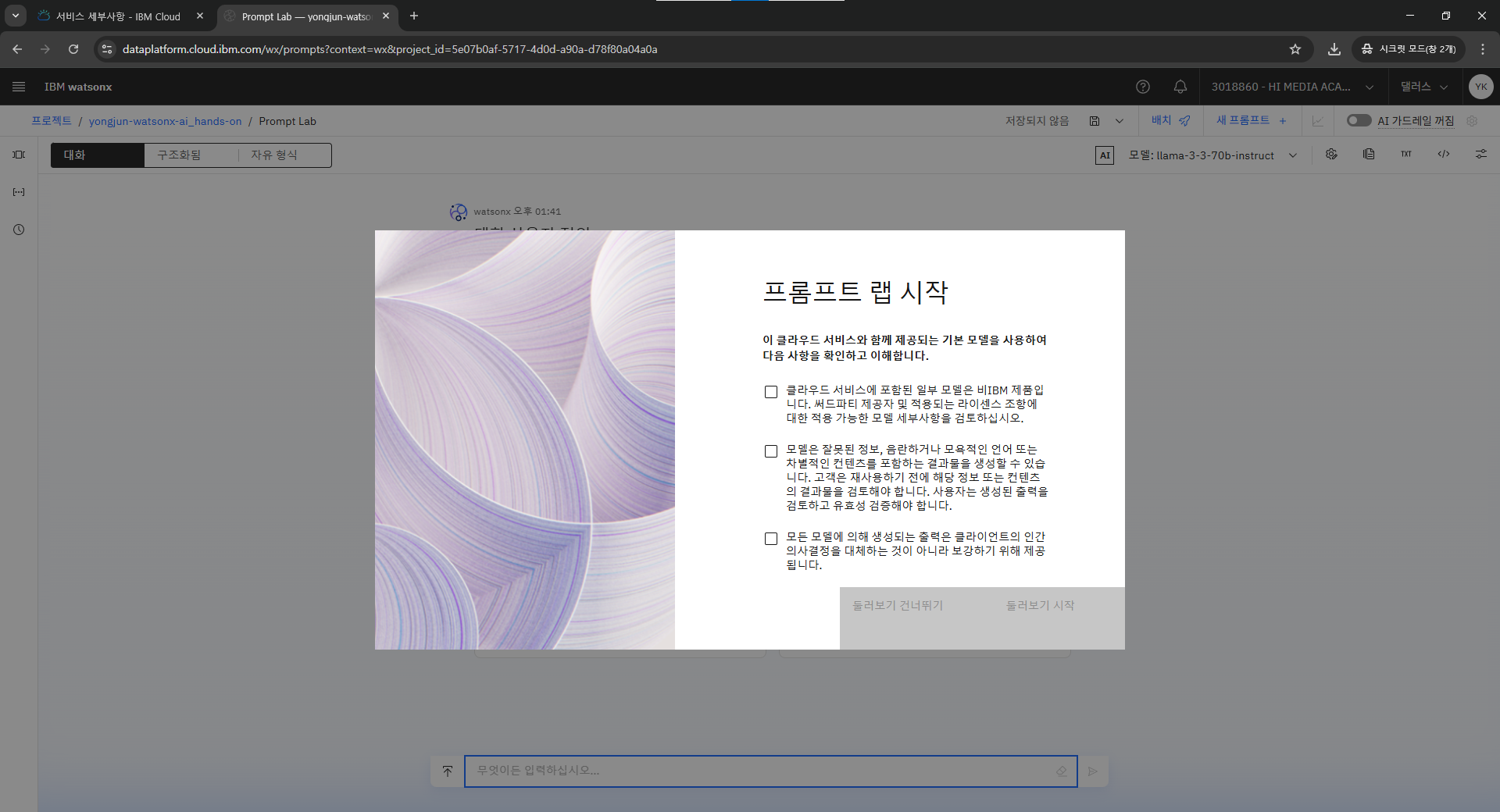Click the upload icon beside chat input
Viewport: 1500px width, 812px height.
(448, 771)
